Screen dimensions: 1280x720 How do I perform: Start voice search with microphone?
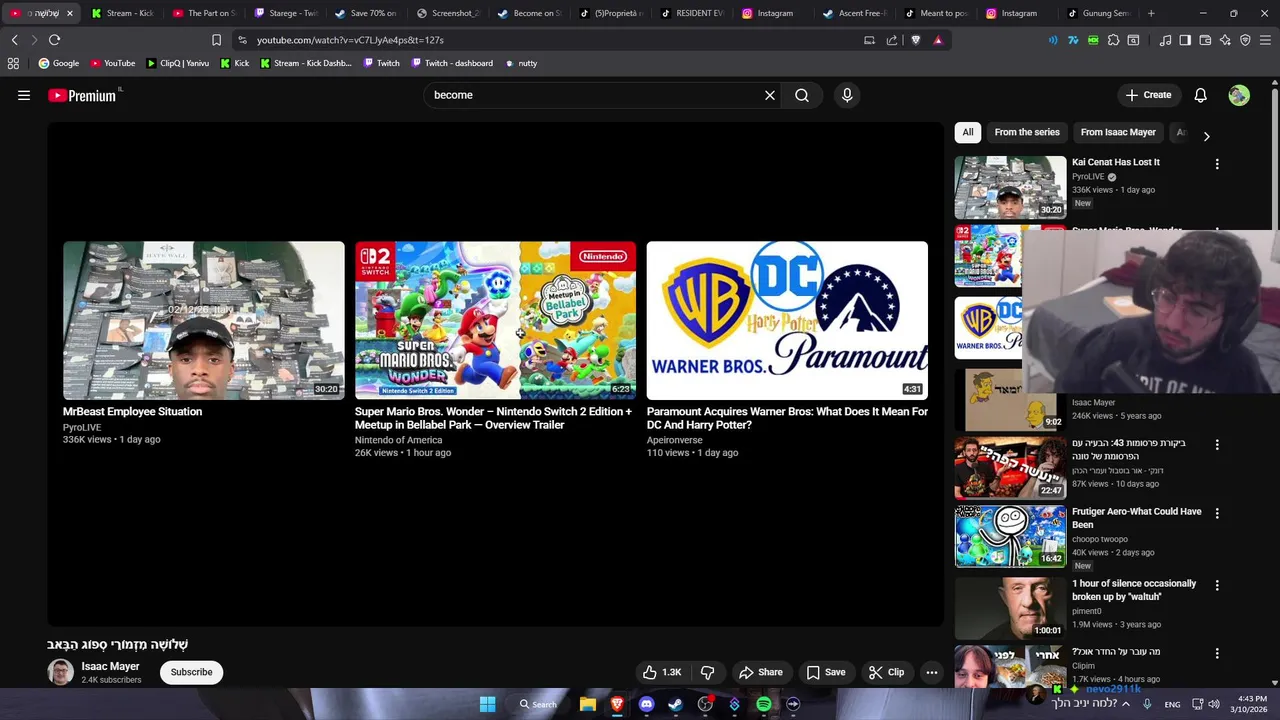pyautogui.click(x=847, y=95)
